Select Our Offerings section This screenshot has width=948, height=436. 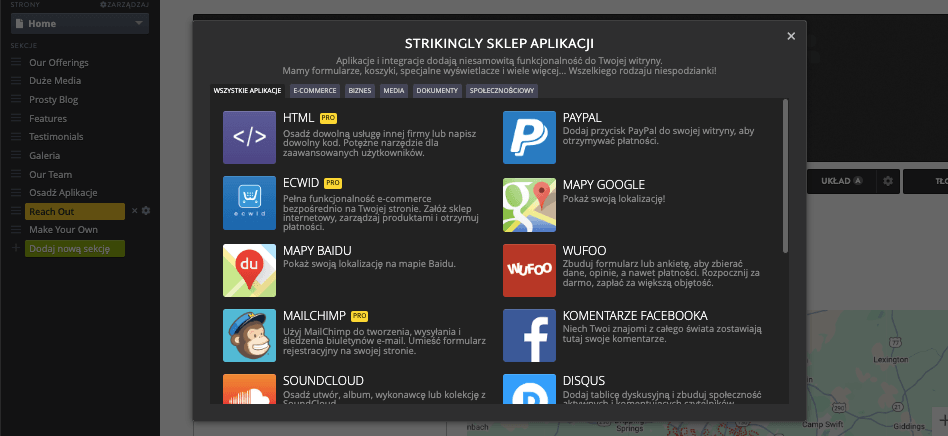59,62
